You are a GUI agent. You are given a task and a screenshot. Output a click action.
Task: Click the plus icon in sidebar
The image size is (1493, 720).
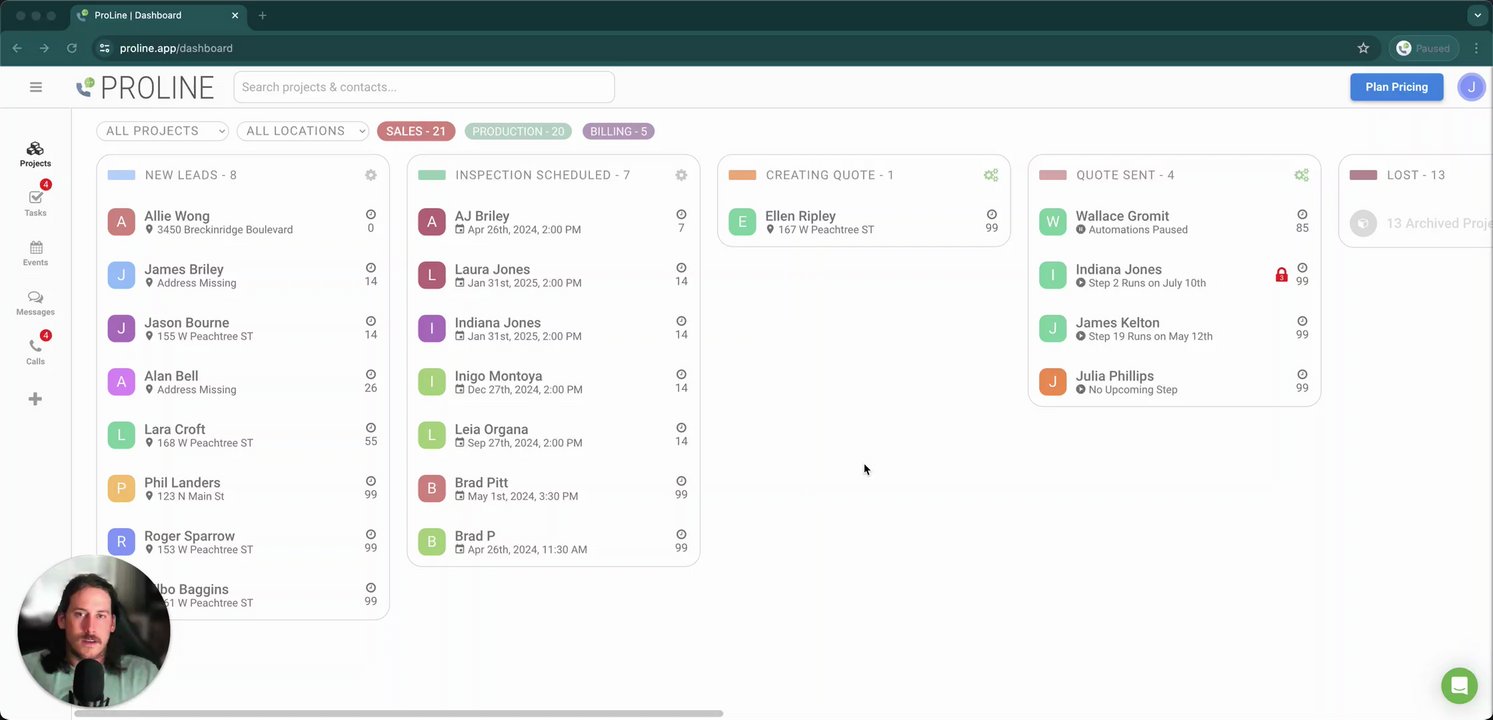35,399
